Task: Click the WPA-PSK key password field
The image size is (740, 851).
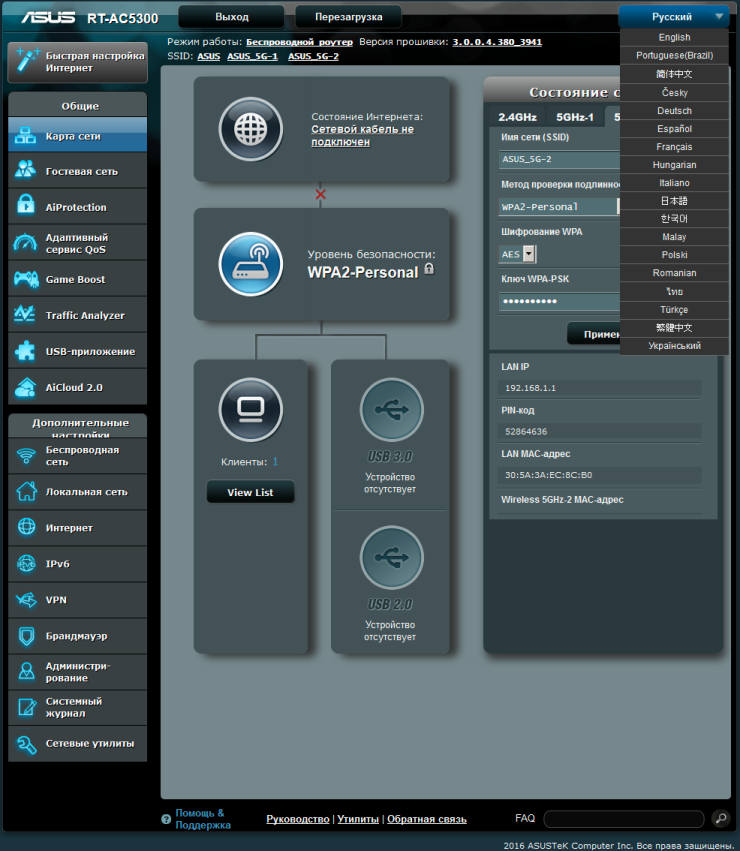Action: (x=559, y=301)
